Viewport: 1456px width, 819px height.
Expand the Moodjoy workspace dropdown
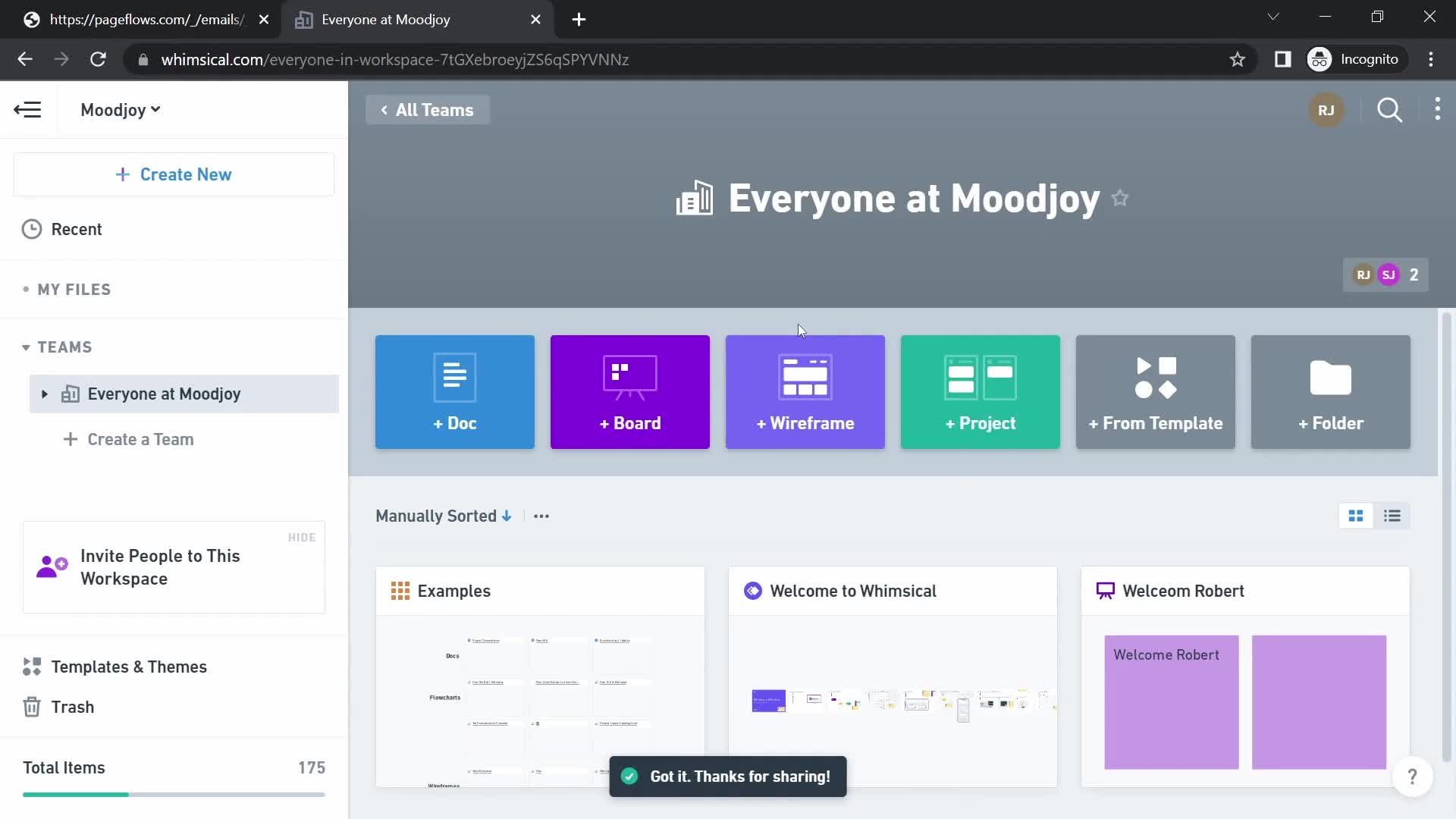coord(120,109)
